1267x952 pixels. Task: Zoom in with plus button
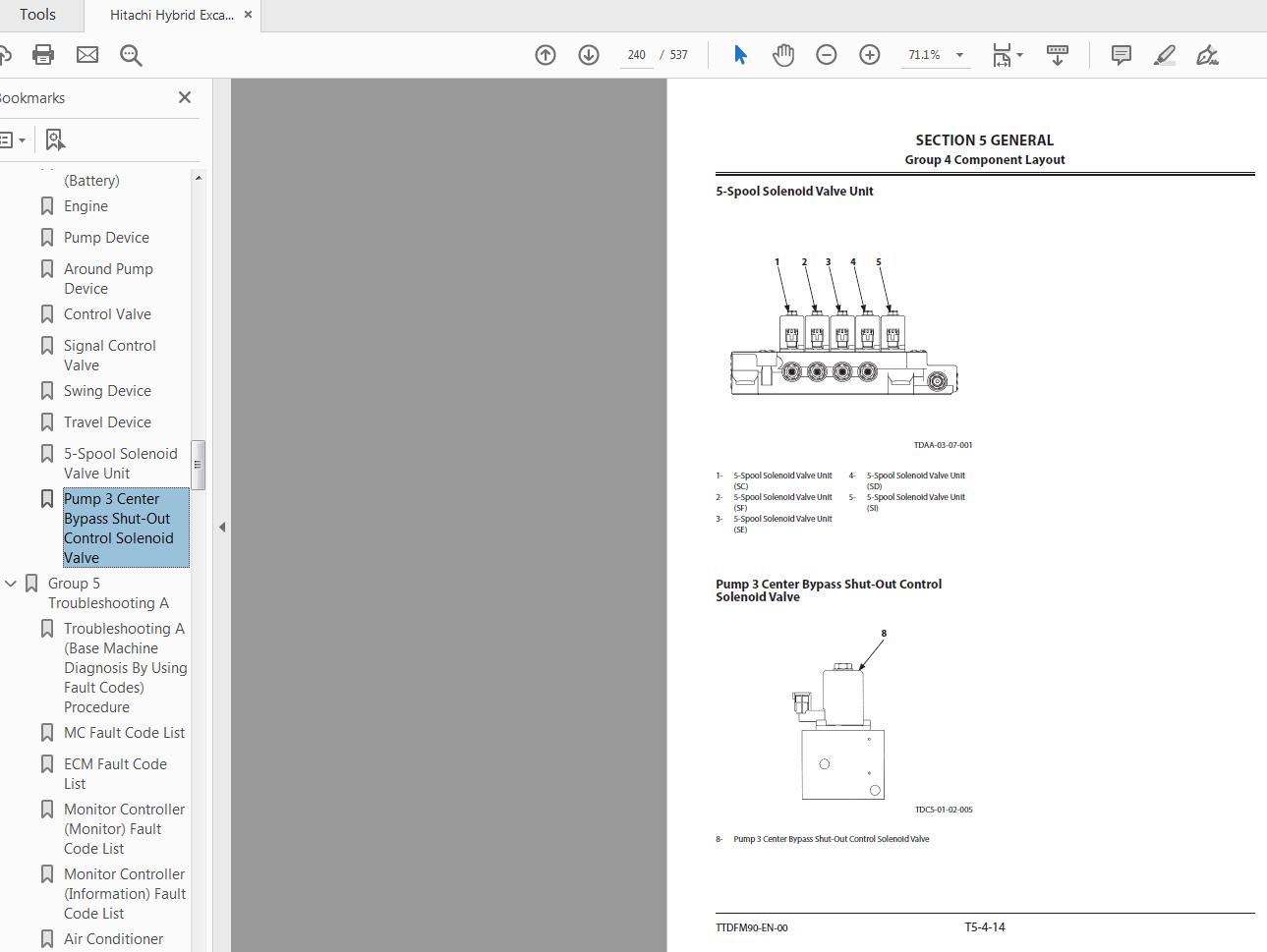870,55
